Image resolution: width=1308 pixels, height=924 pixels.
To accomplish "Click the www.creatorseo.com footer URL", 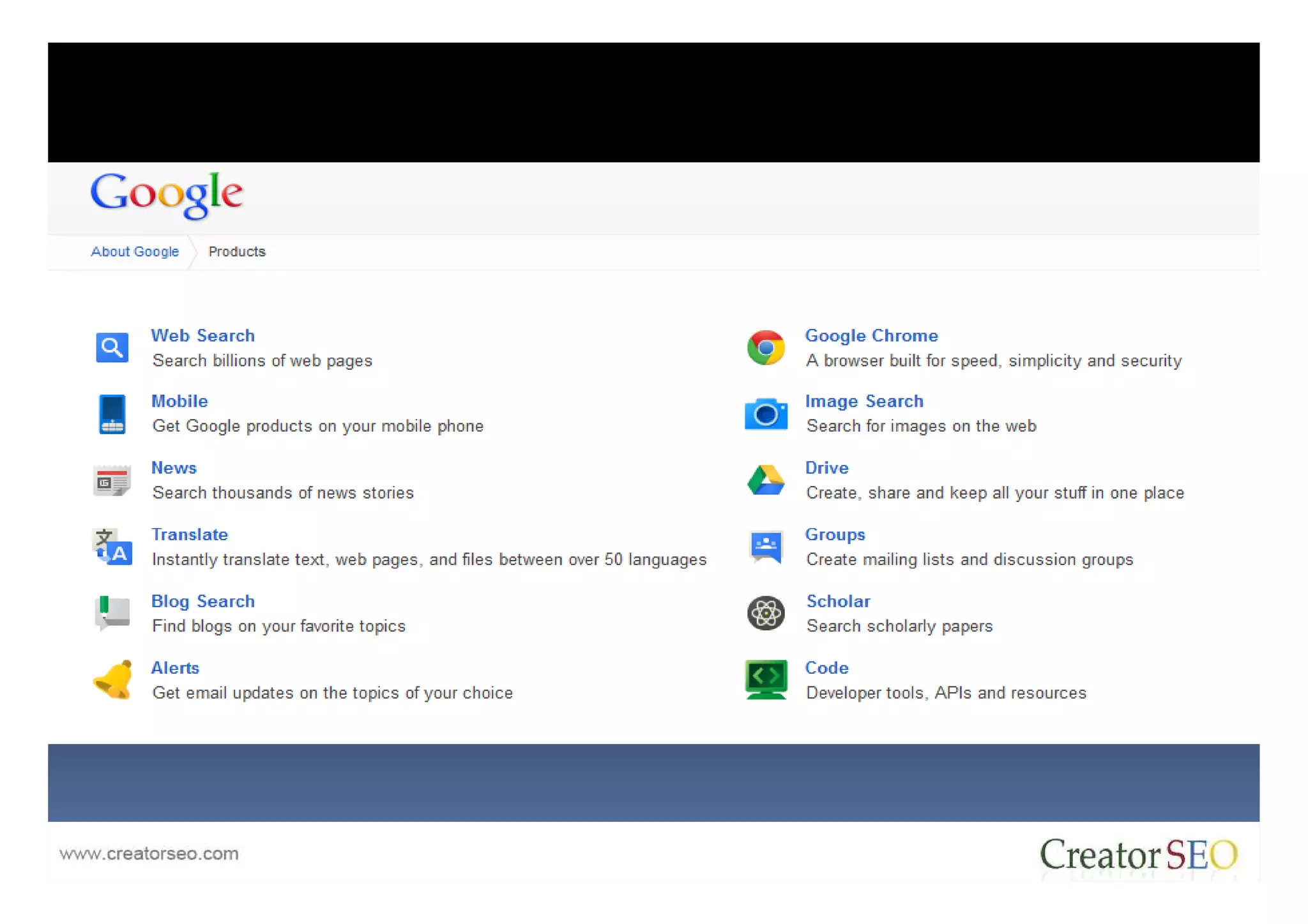I will pos(149,854).
